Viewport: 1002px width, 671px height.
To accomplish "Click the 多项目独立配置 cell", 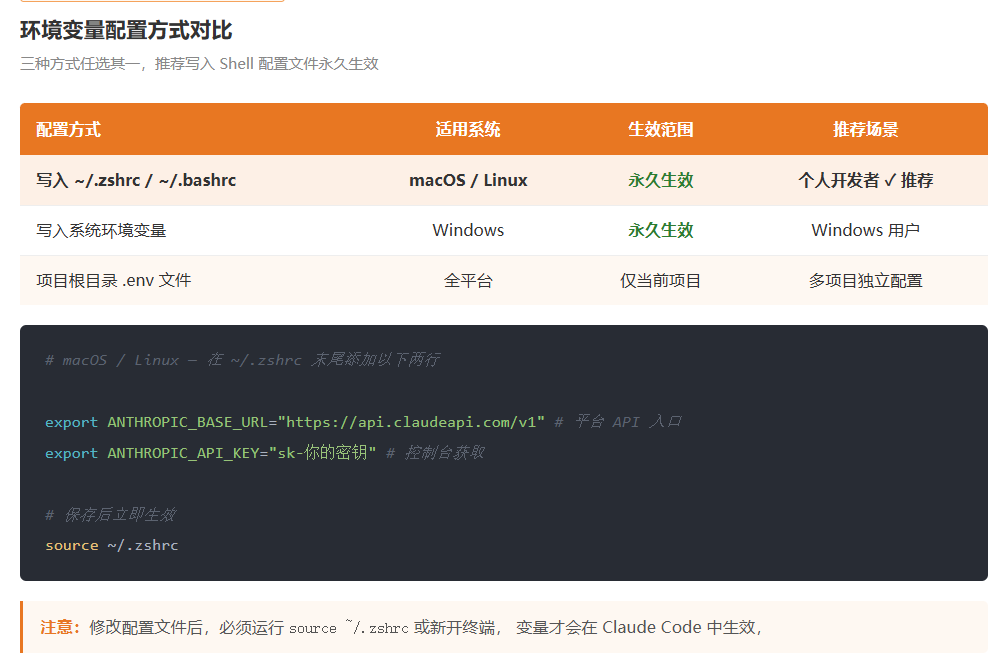I will 865,281.
